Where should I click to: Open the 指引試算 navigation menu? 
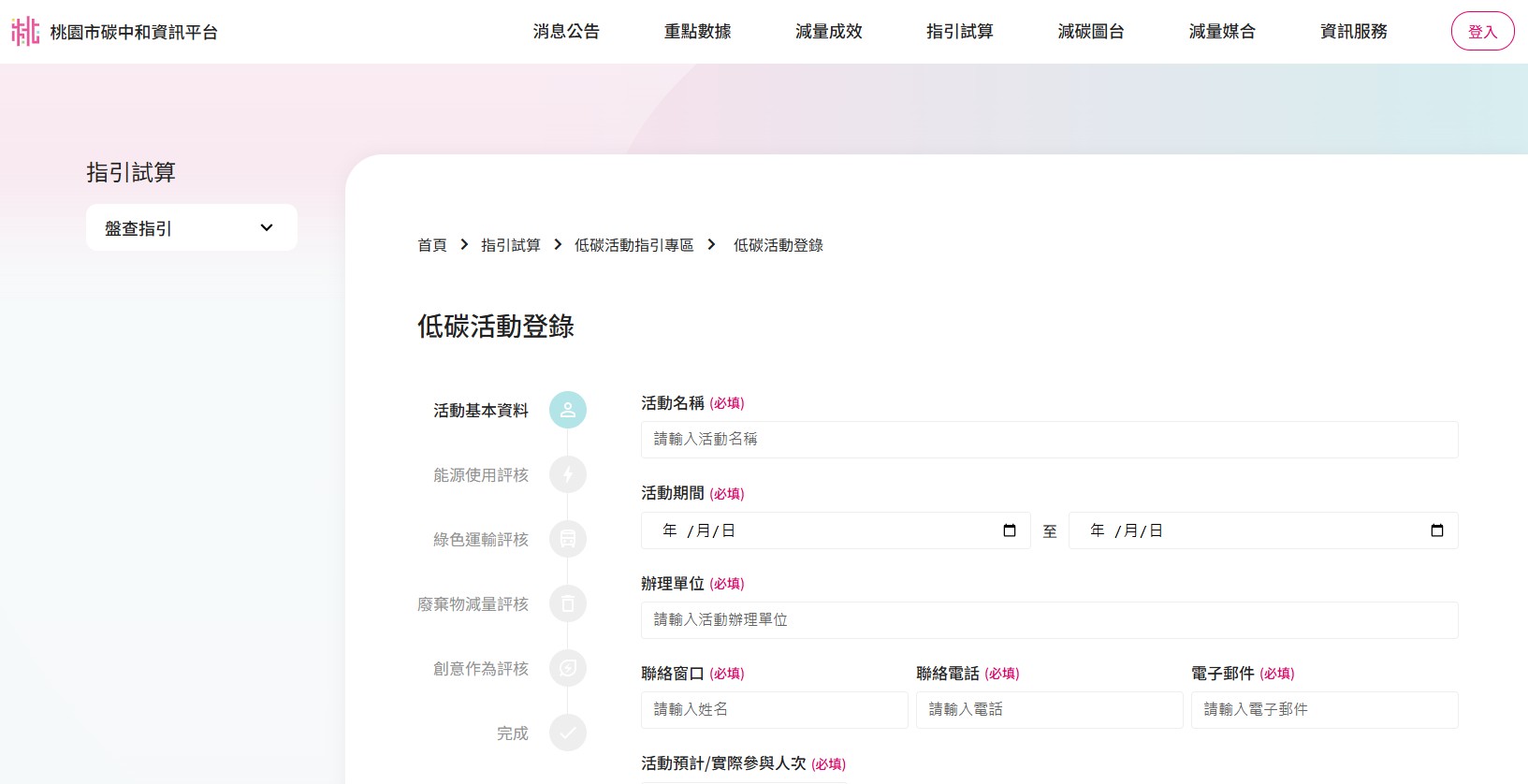959,32
